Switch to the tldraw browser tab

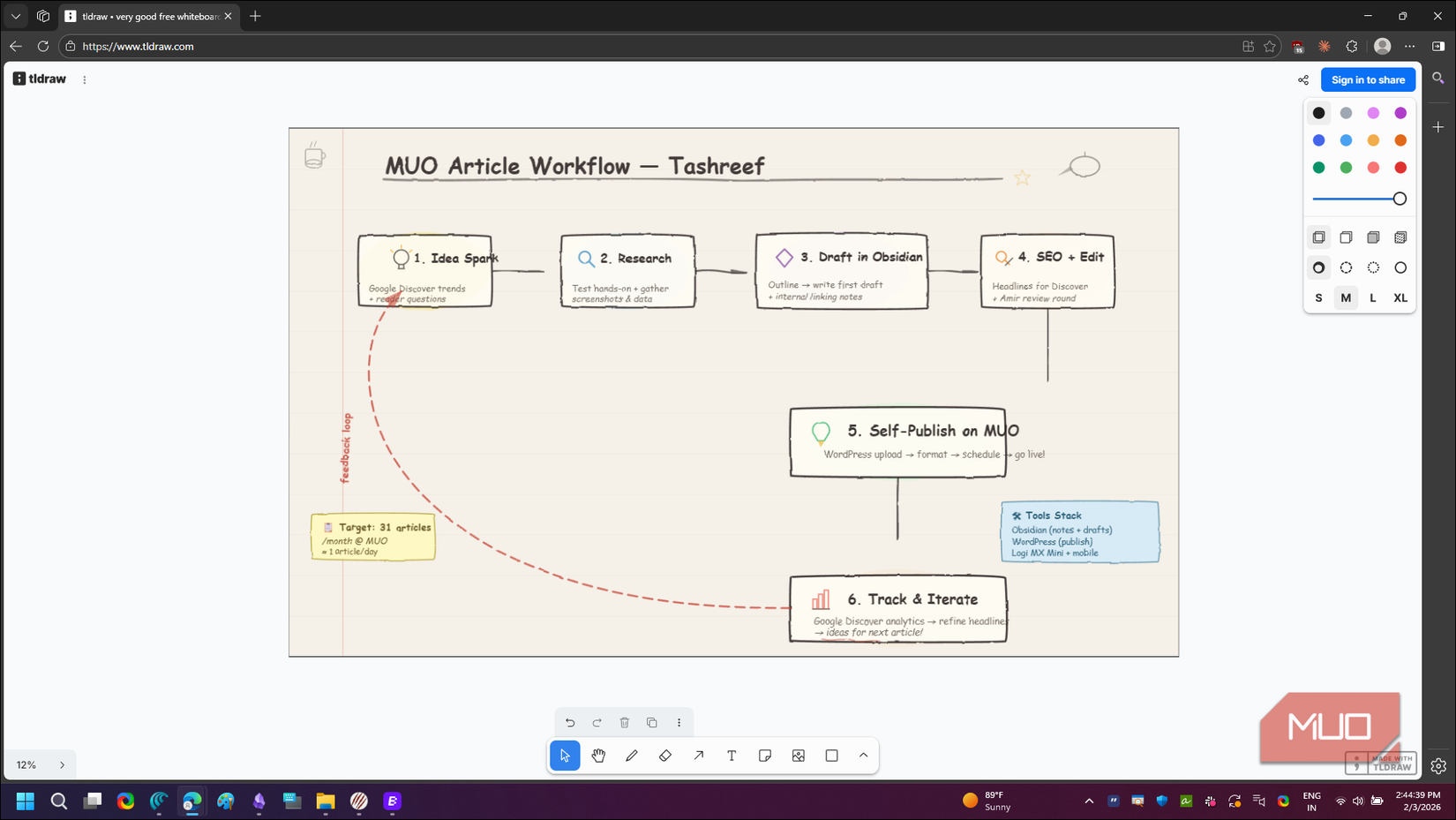click(141, 16)
